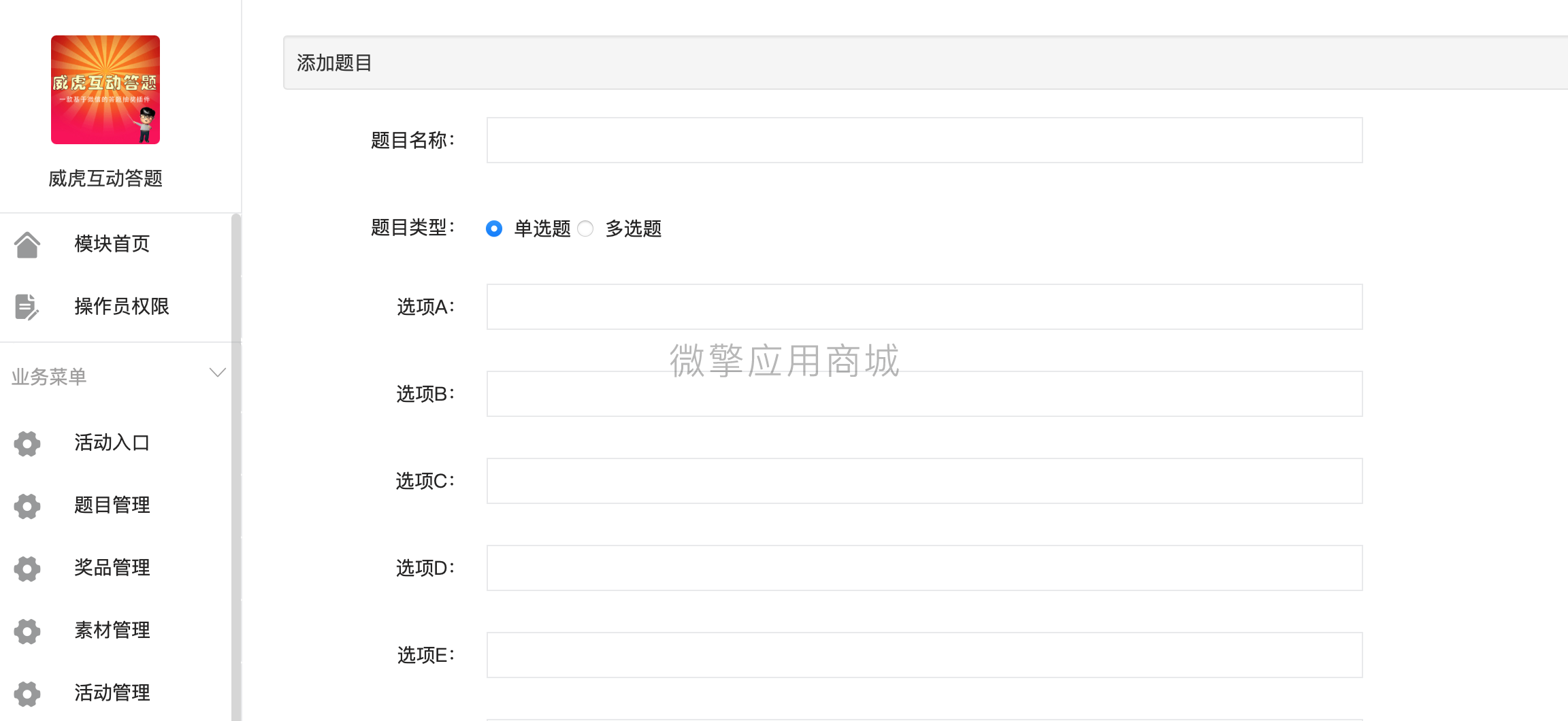The image size is (1568, 721).
Task: Click the 添加题目 panel heading
Action: tap(334, 63)
